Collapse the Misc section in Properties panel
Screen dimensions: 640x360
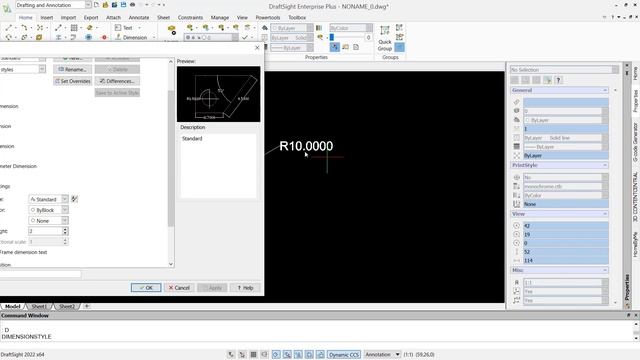605,270
